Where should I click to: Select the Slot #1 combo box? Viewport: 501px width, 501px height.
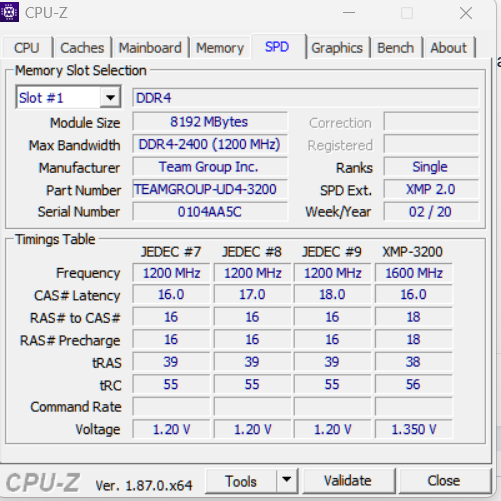tap(68, 98)
